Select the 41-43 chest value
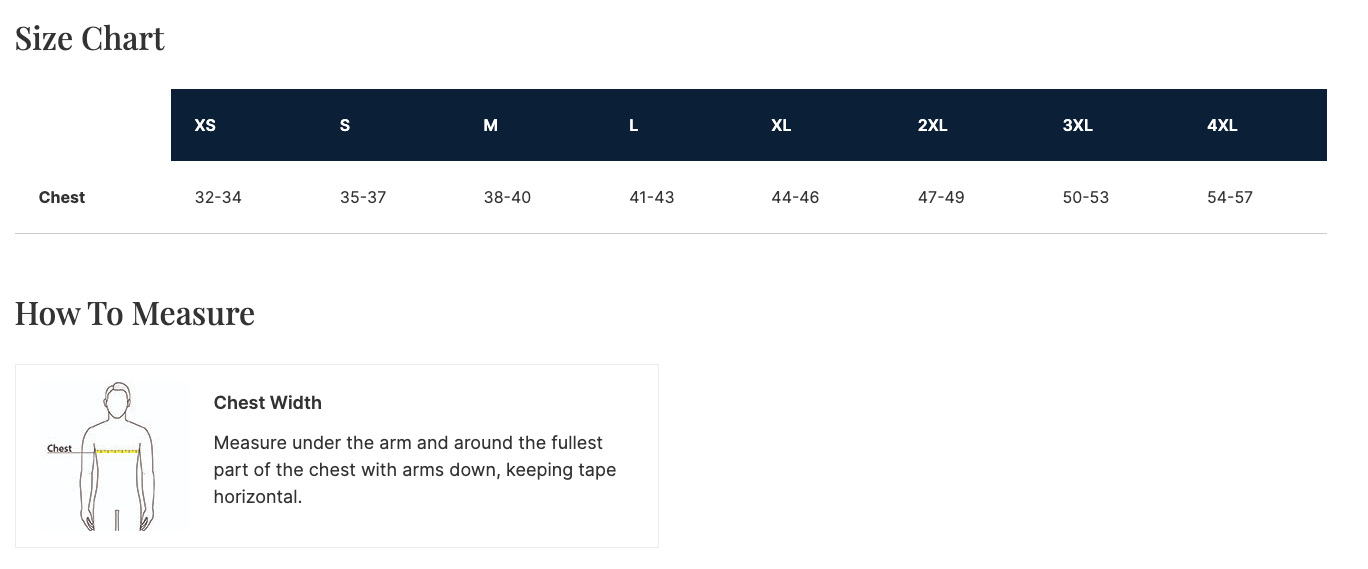This screenshot has width=1368, height=569. [x=652, y=198]
